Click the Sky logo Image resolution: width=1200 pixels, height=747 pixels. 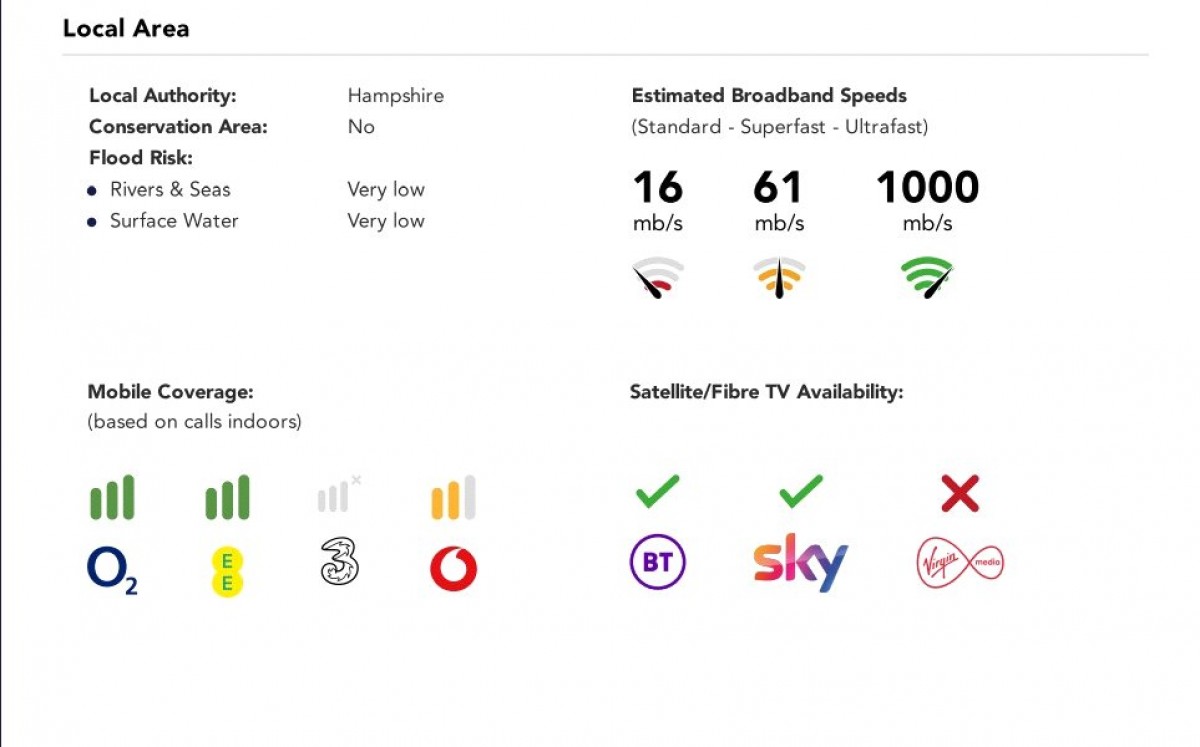pyautogui.click(x=800, y=562)
